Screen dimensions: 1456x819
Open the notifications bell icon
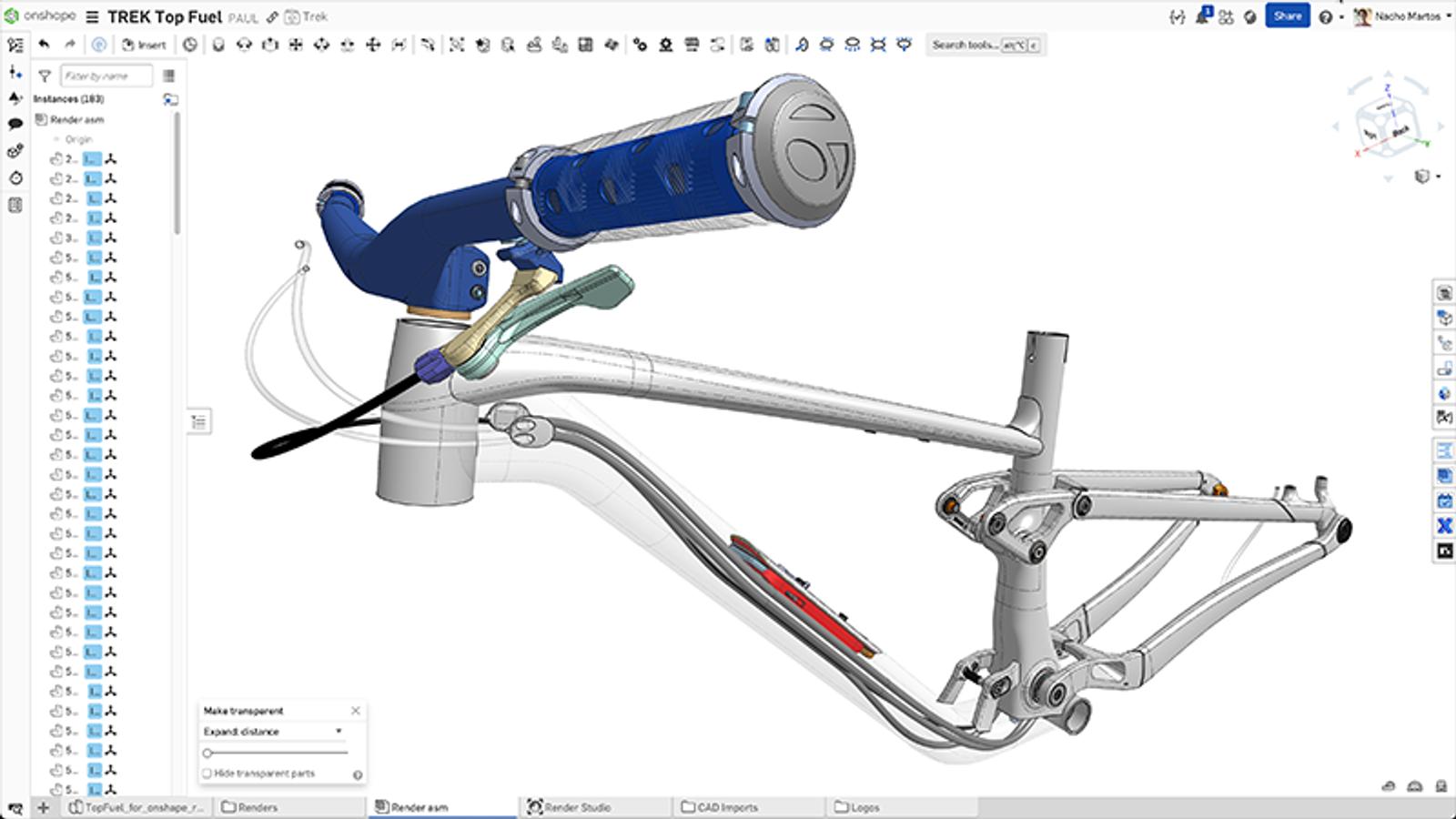pyautogui.click(x=1202, y=16)
